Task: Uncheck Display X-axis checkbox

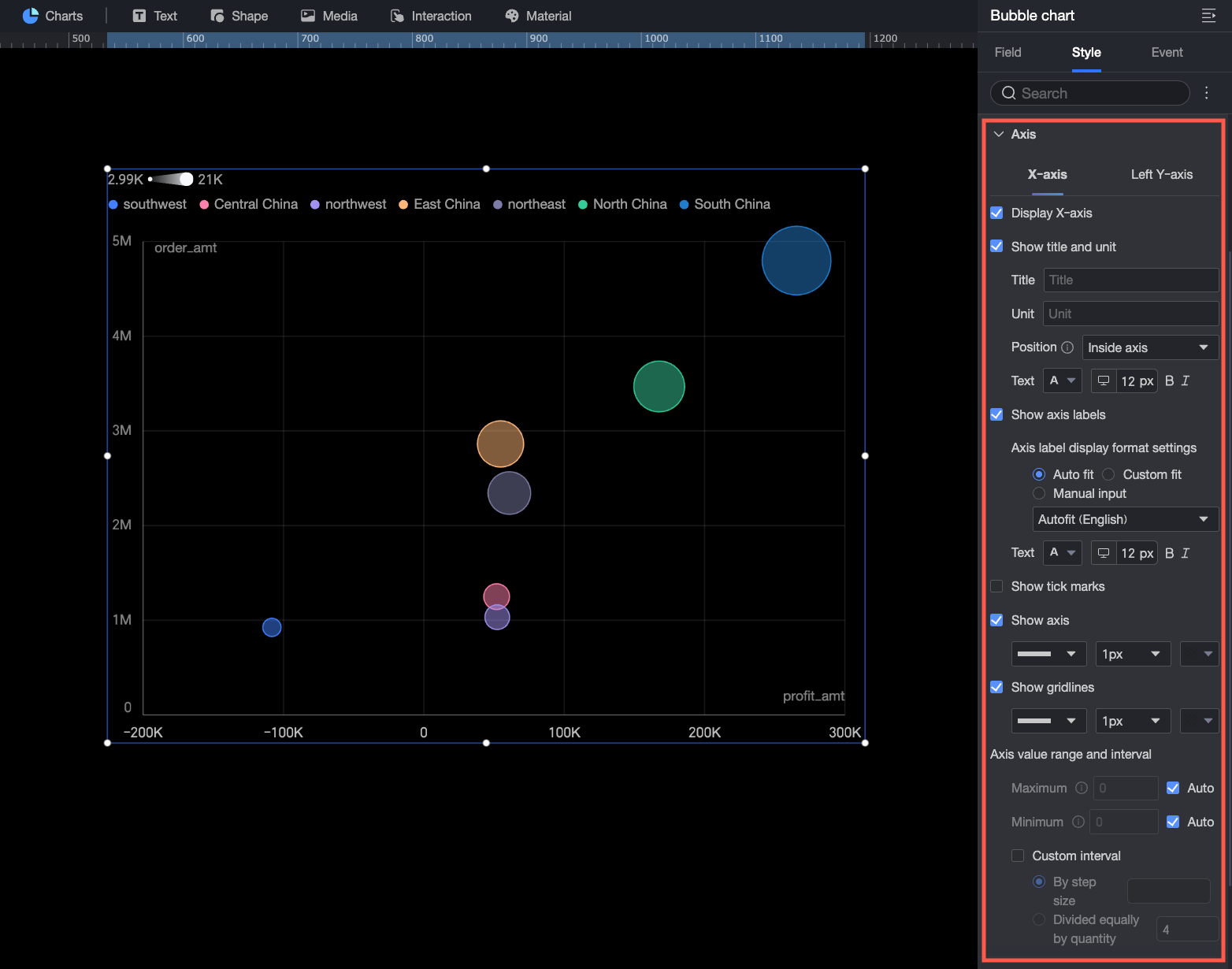Action: pyautogui.click(x=996, y=213)
